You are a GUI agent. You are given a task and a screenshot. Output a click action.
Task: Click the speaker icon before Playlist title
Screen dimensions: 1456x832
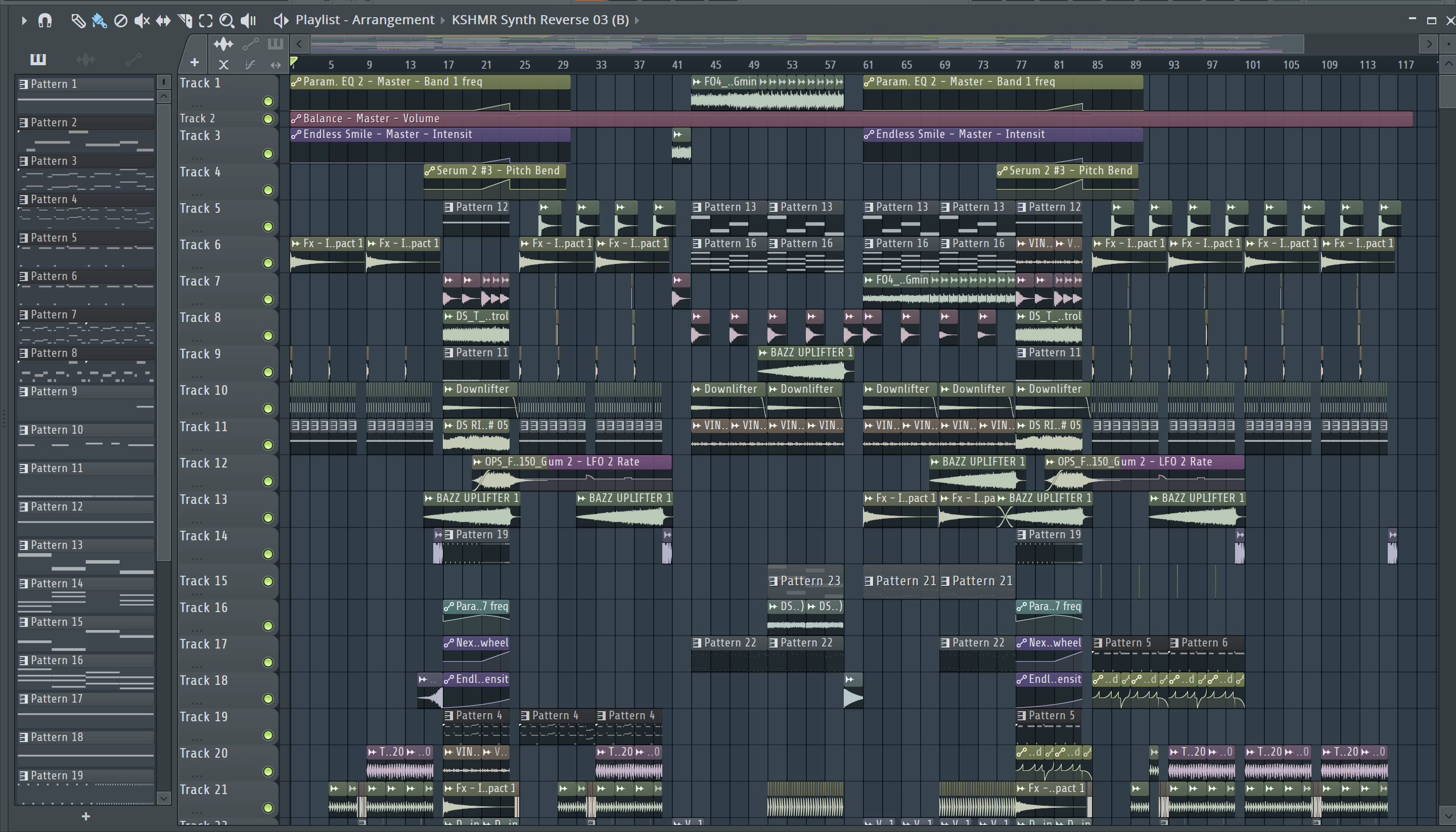281,21
